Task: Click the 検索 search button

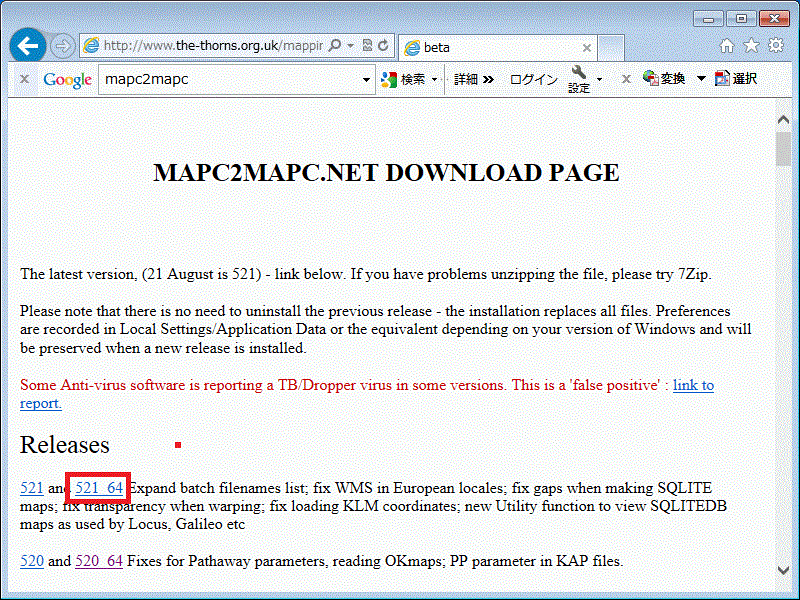Action: coord(403,80)
